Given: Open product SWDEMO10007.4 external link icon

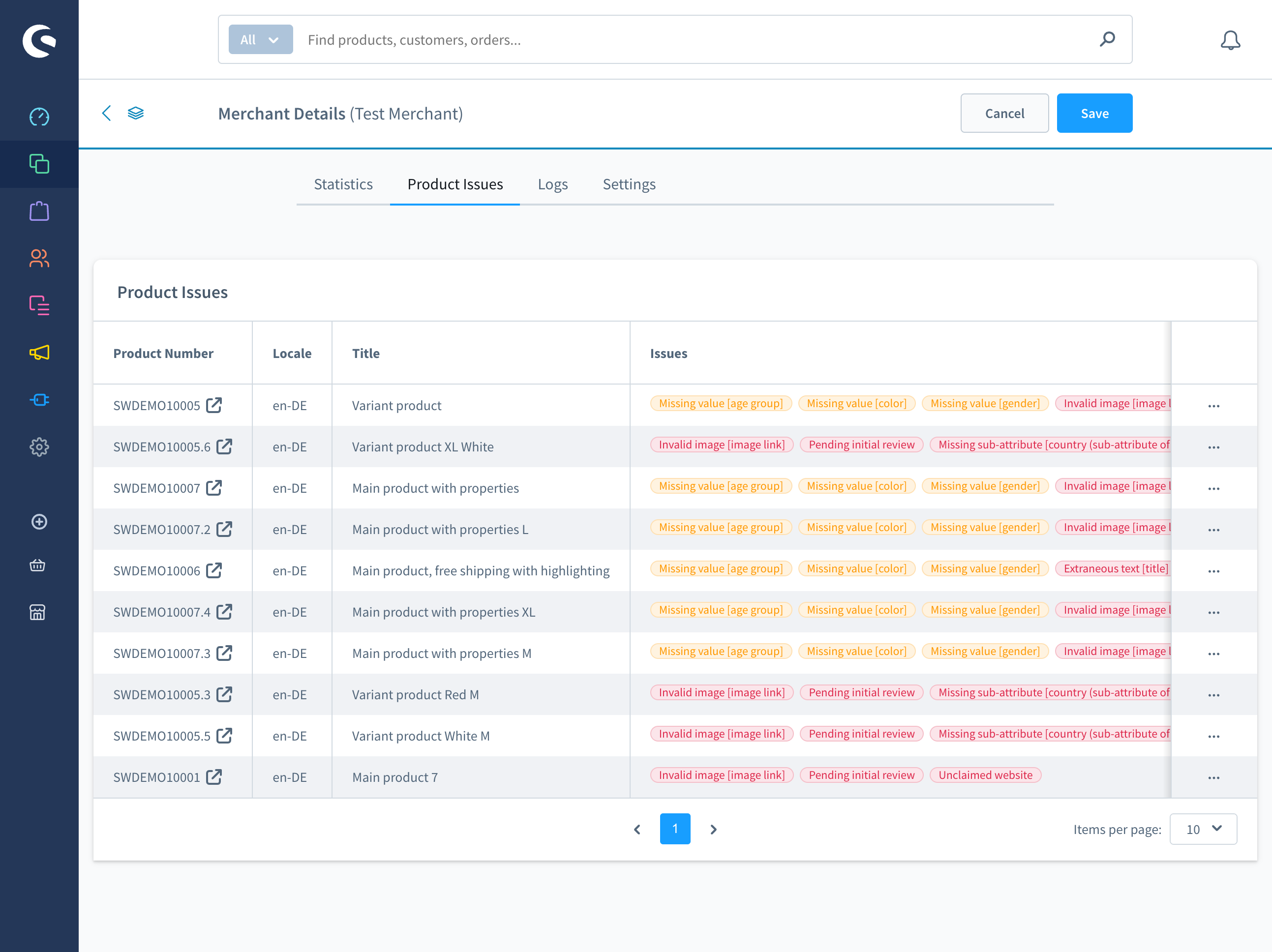Looking at the screenshot, I should (224, 612).
